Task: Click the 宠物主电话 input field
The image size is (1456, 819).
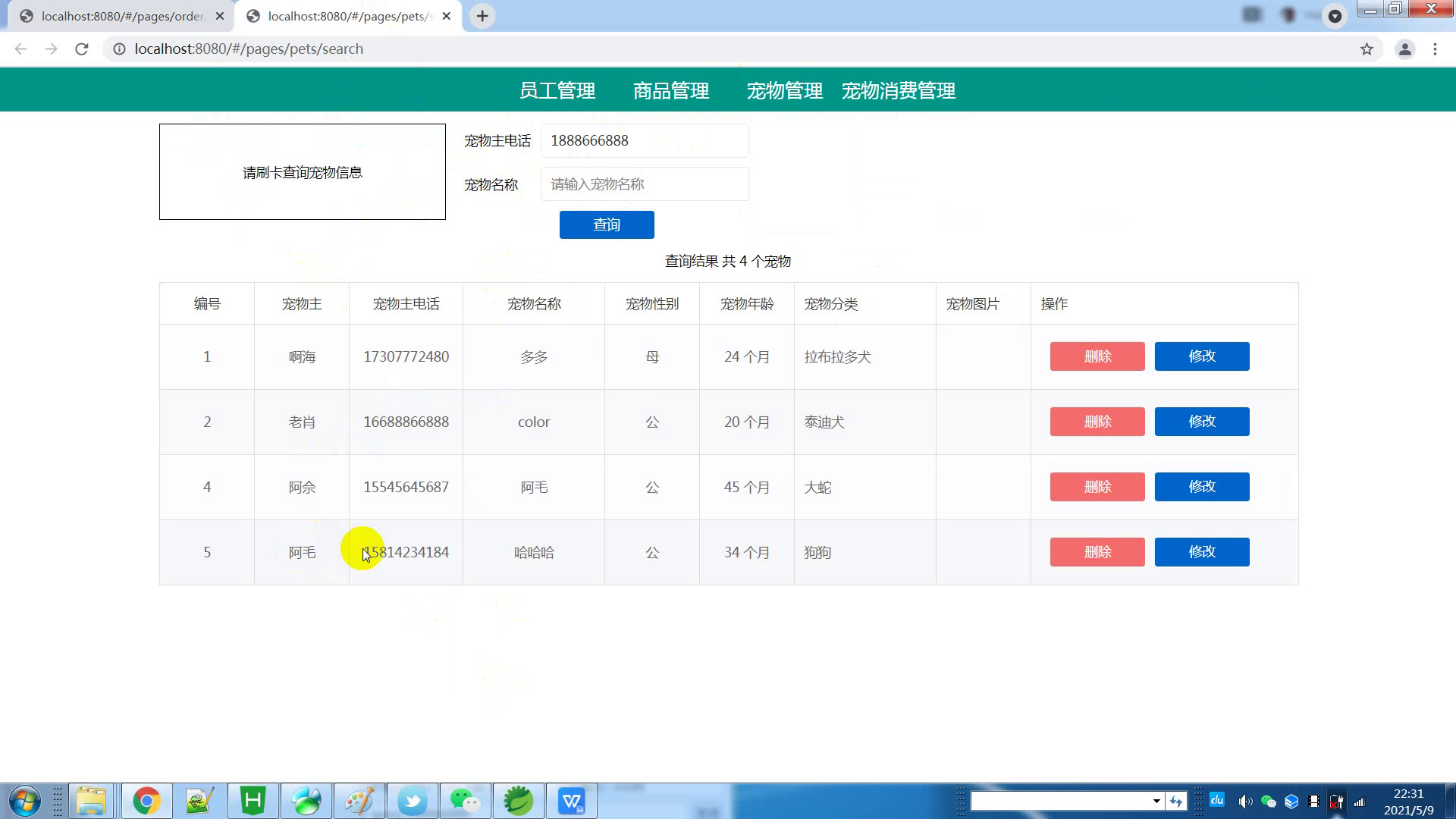Action: (x=645, y=141)
